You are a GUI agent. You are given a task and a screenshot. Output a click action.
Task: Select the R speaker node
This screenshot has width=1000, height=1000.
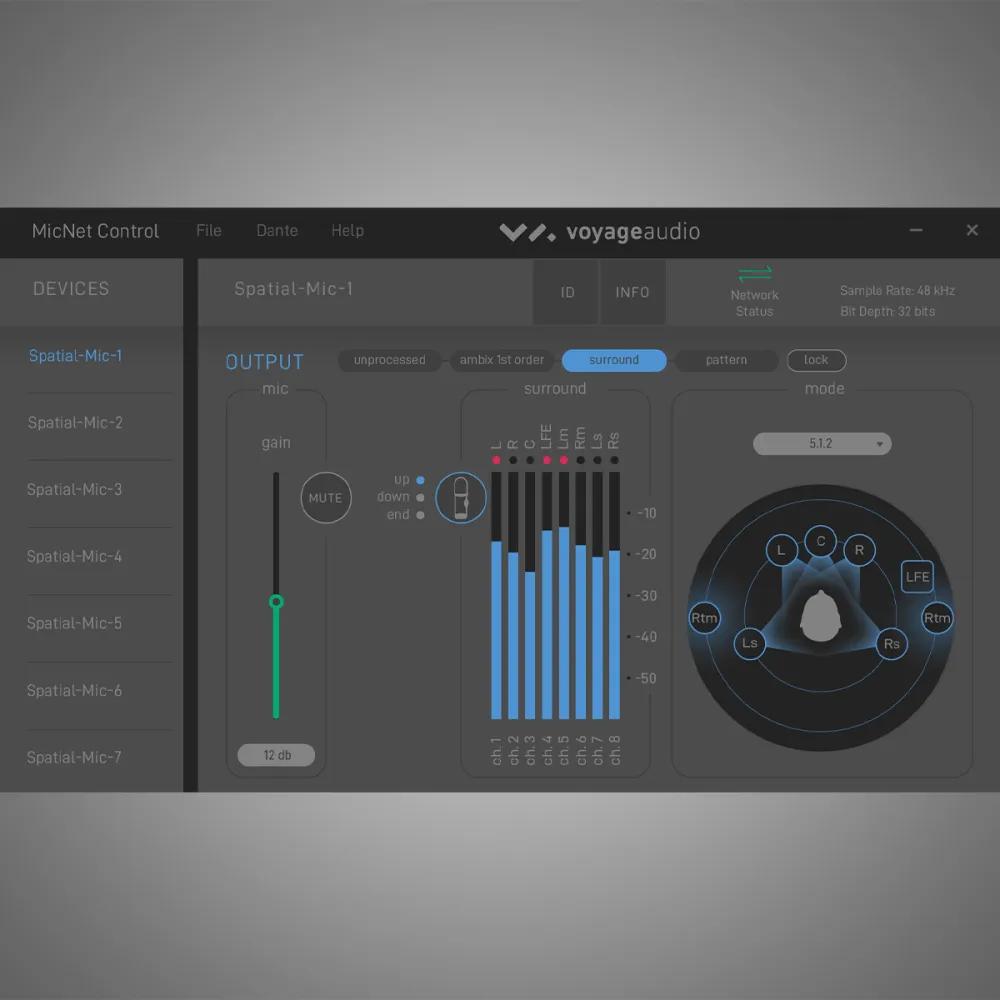coord(859,550)
